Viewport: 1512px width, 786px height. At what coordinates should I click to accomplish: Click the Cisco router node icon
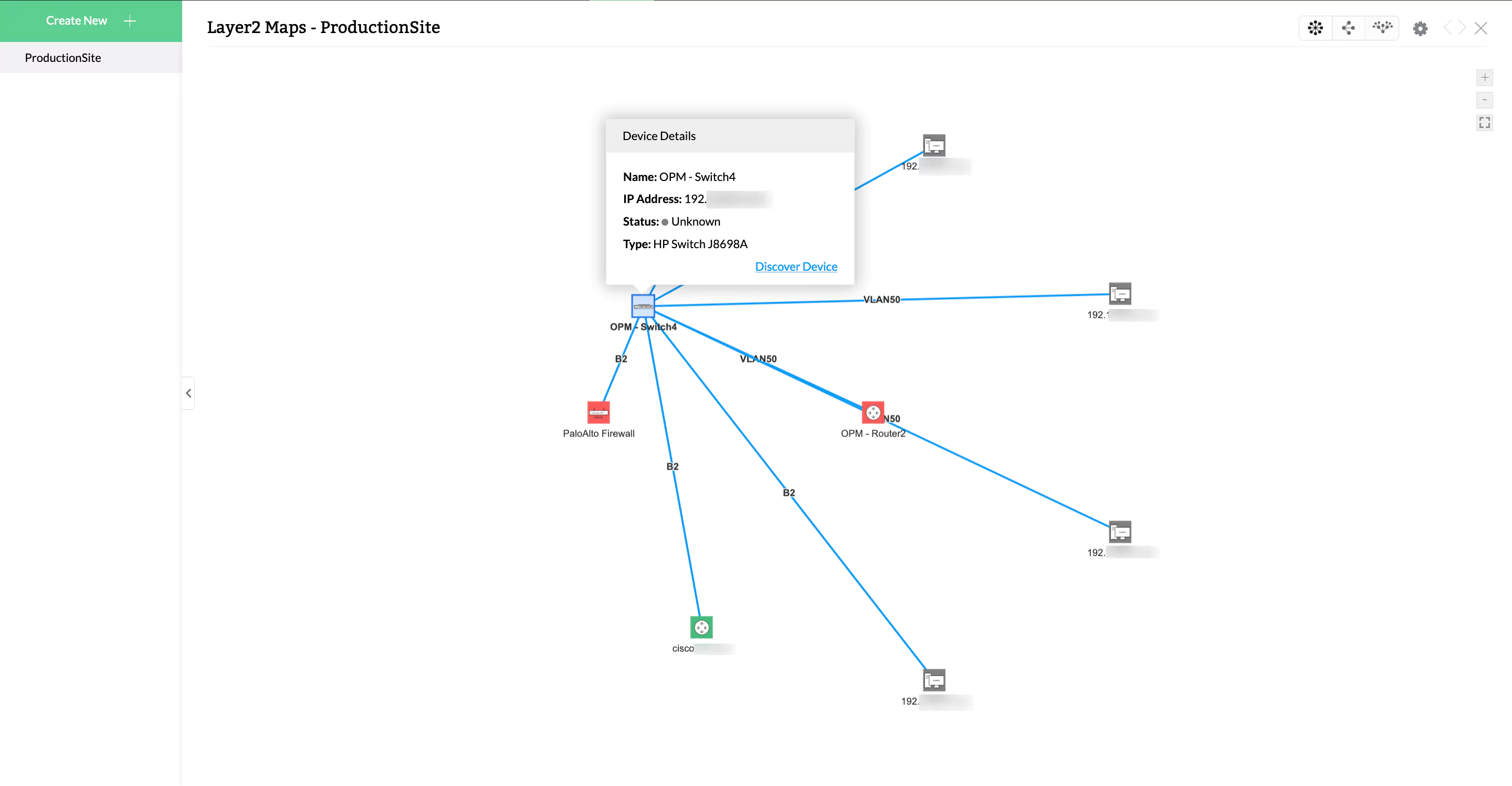(701, 627)
